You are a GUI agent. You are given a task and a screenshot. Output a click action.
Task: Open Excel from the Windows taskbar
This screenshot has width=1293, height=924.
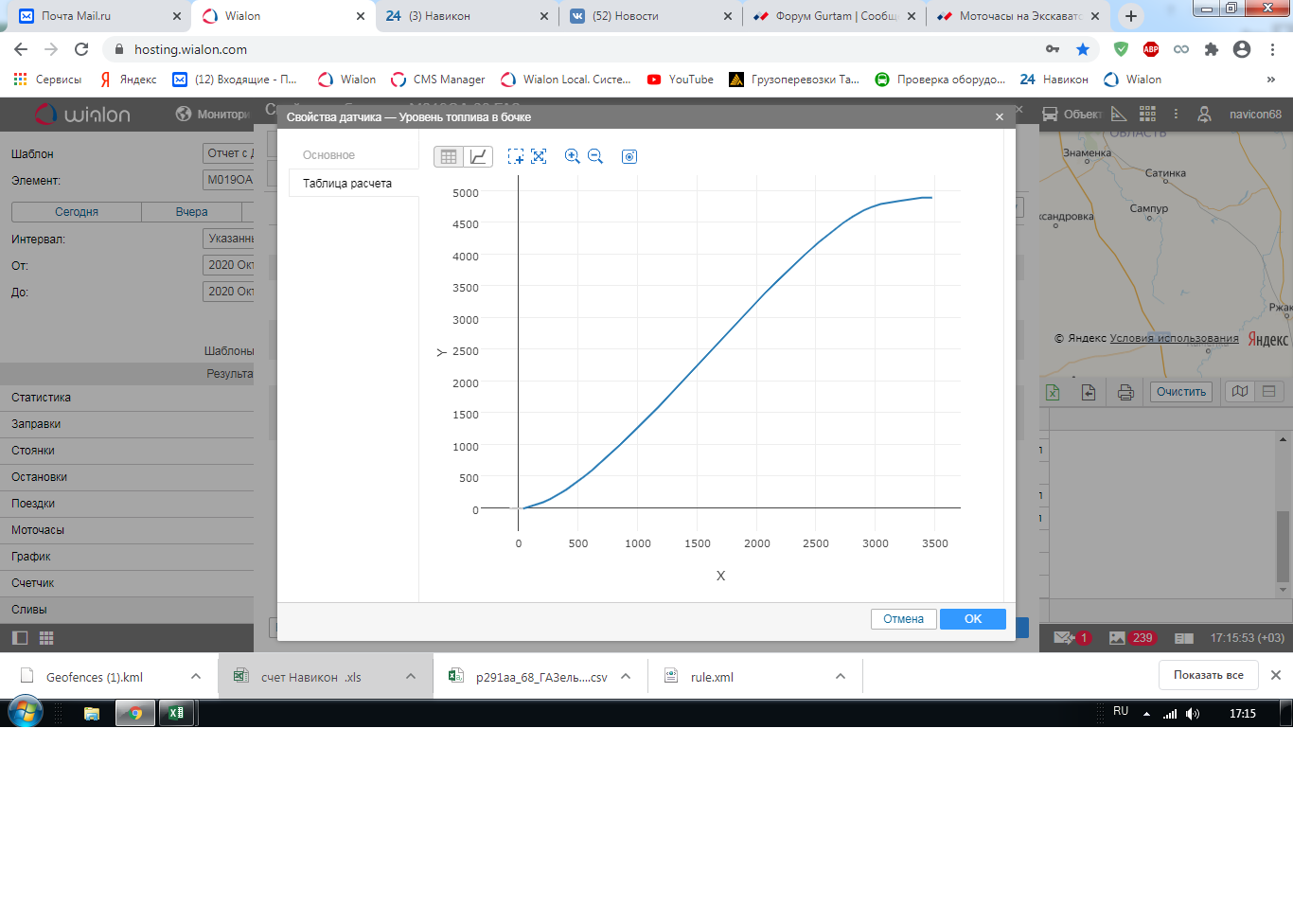coord(176,713)
